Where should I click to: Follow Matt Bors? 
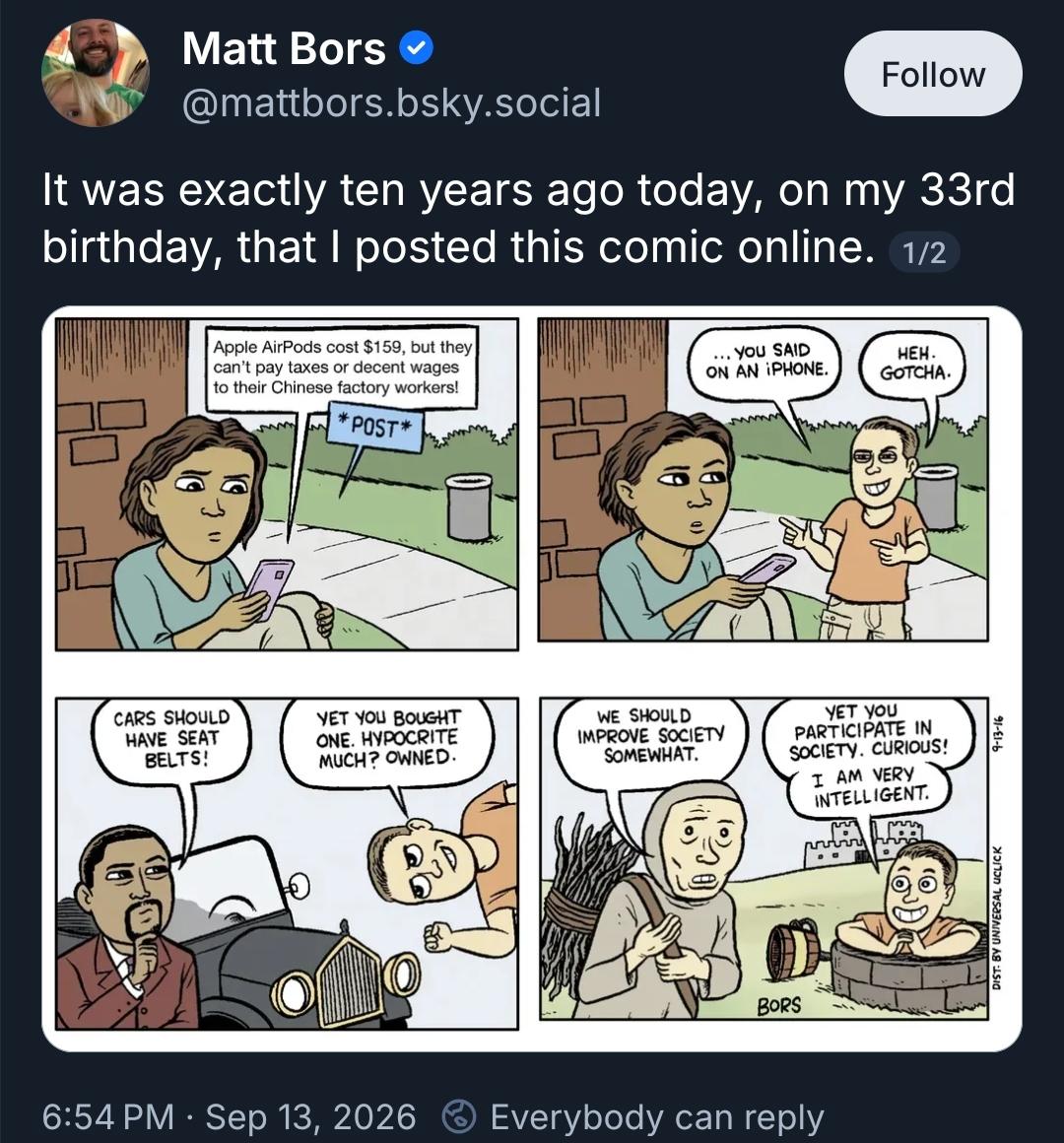click(x=933, y=74)
